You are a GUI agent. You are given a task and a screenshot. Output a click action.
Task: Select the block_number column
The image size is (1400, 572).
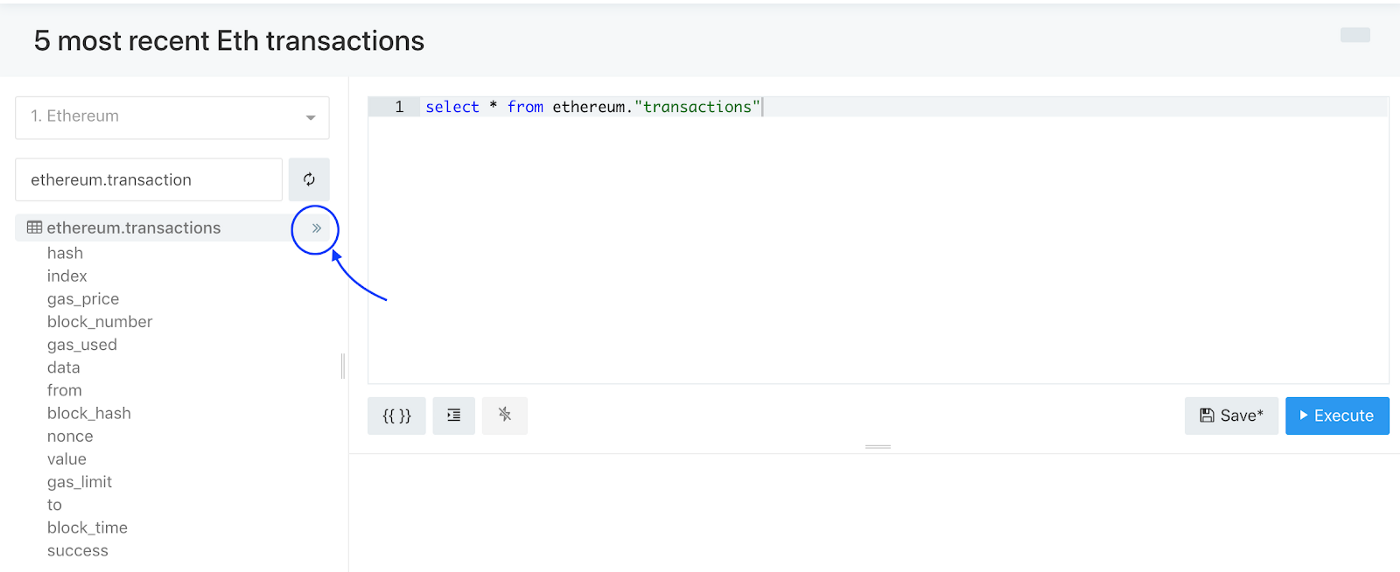(x=100, y=322)
